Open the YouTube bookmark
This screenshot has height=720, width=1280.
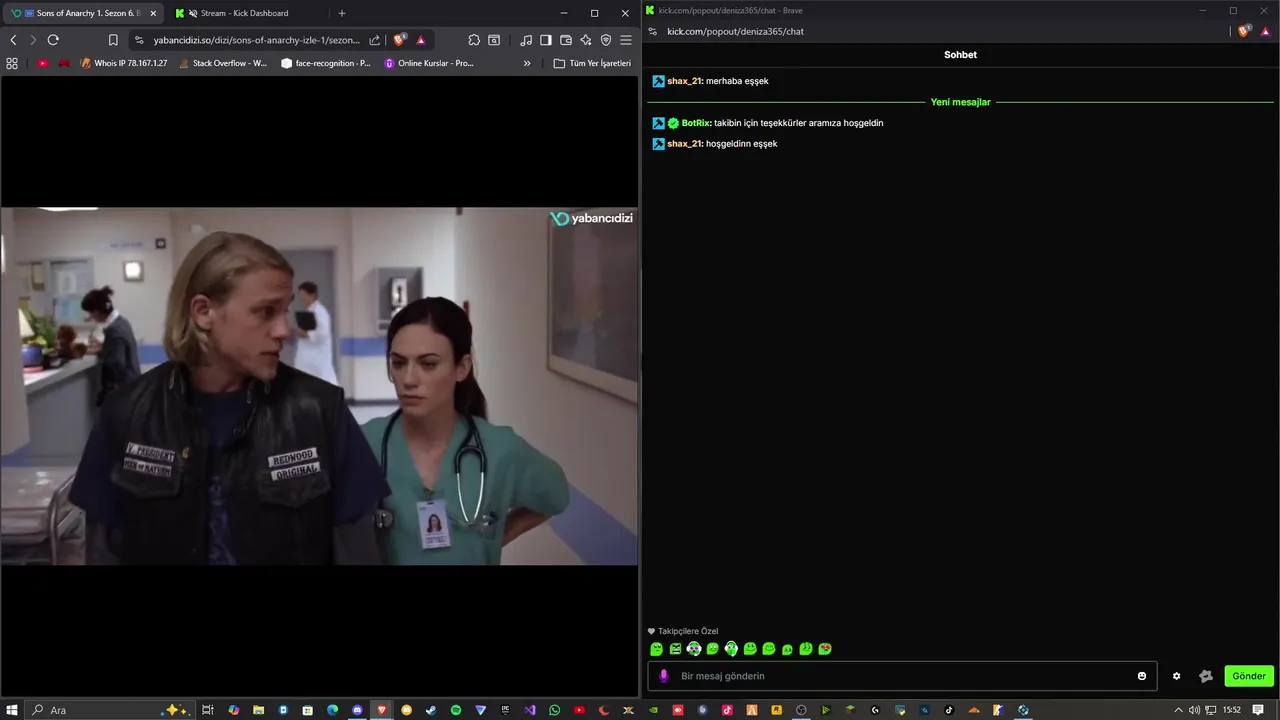pos(43,63)
